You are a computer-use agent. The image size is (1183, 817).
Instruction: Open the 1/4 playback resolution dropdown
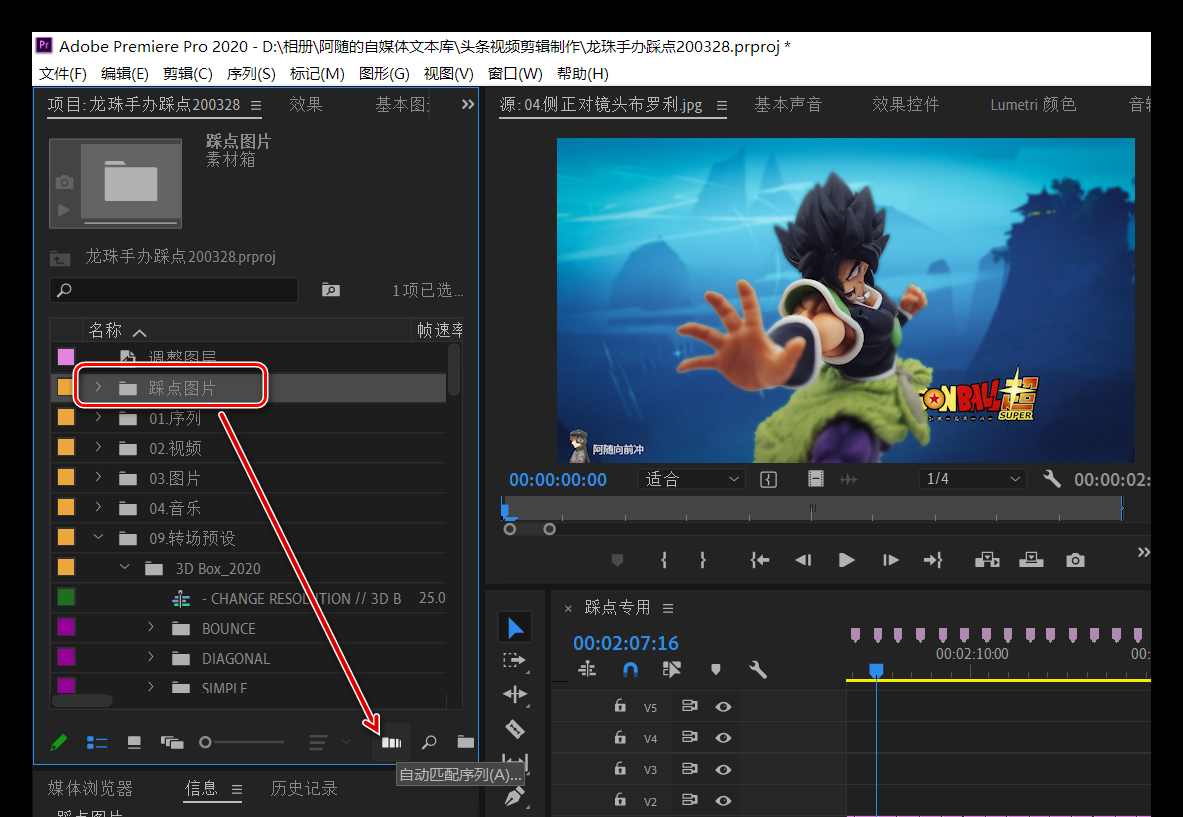pos(973,479)
